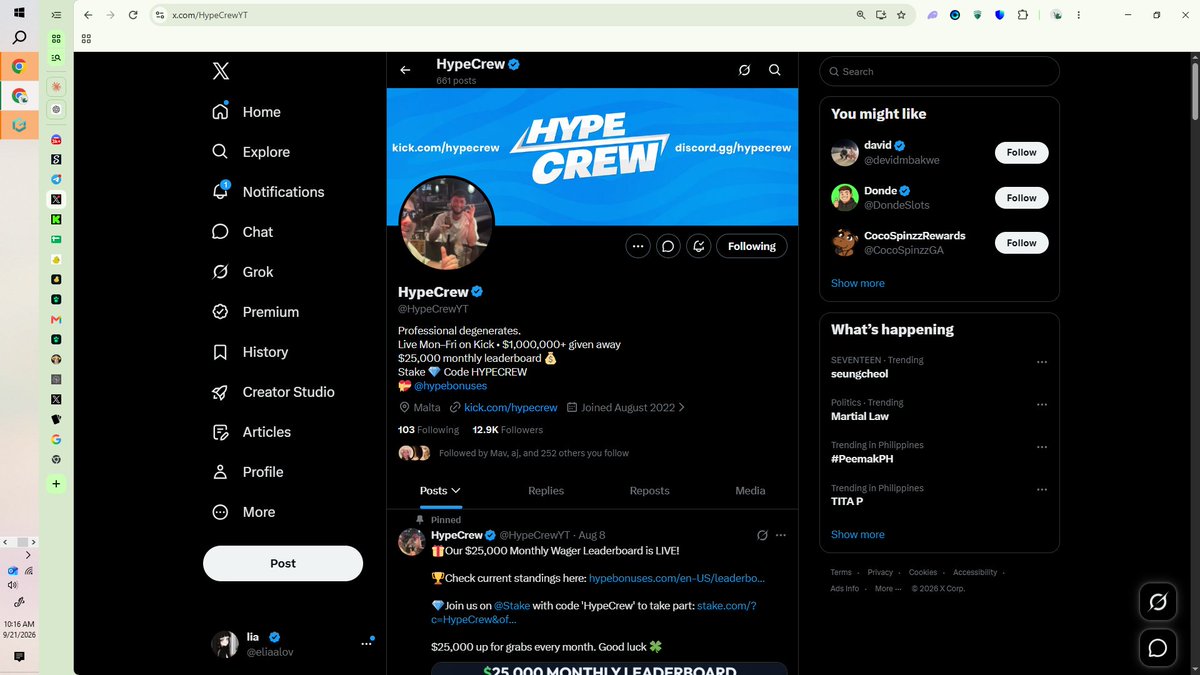View 103 Following list
Viewport: 1200px width, 675px height.
(x=428, y=430)
